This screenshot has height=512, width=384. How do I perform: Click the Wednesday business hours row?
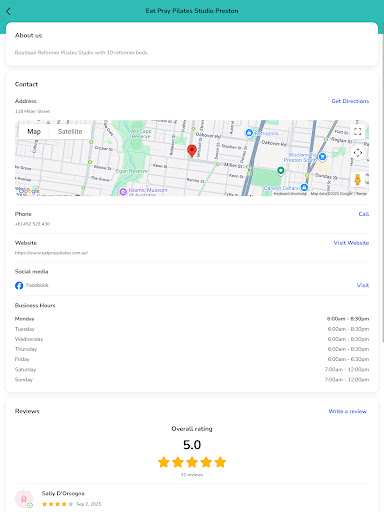click(x=192, y=339)
